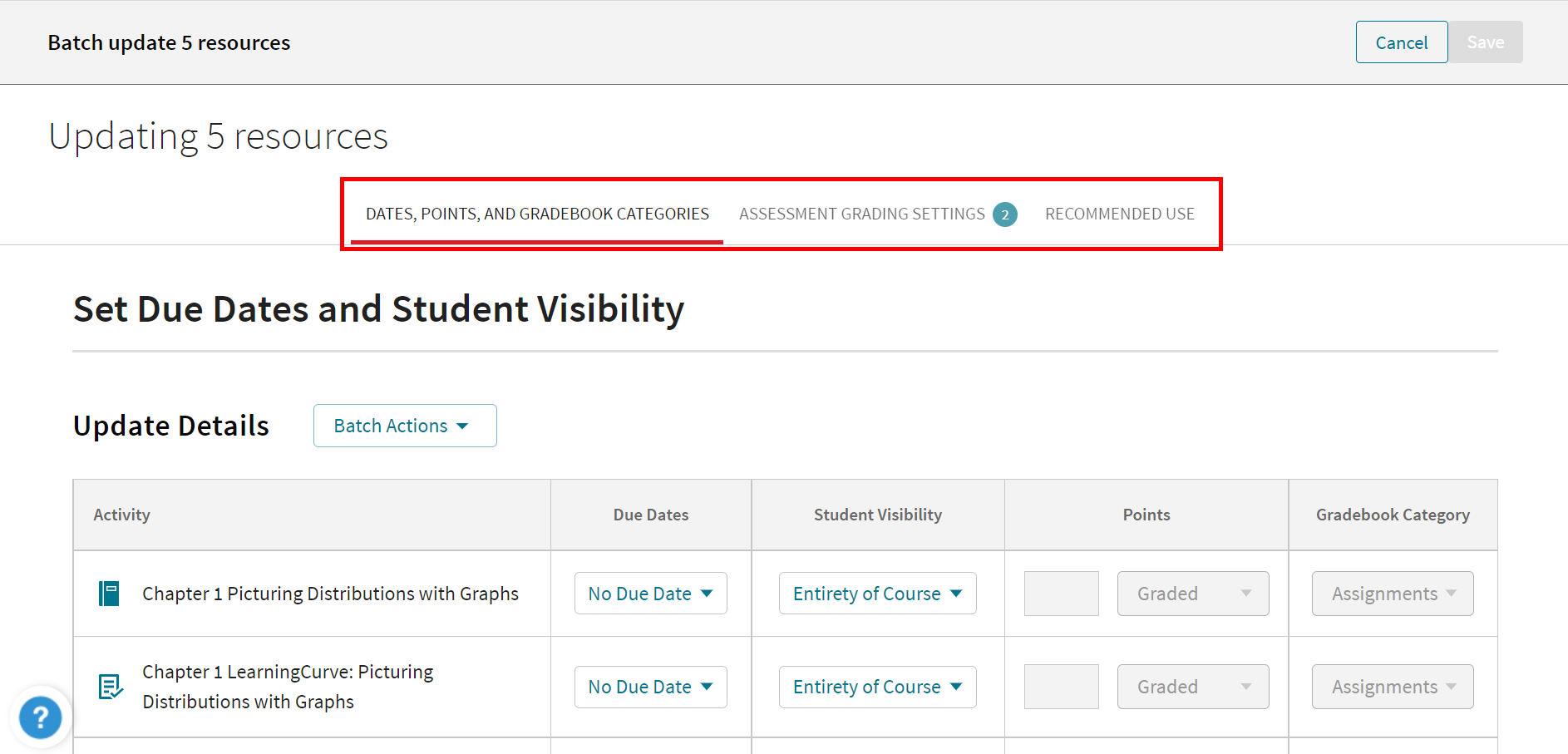Click the Cancel button
Viewport: 1568px width, 754px height.
coord(1401,42)
